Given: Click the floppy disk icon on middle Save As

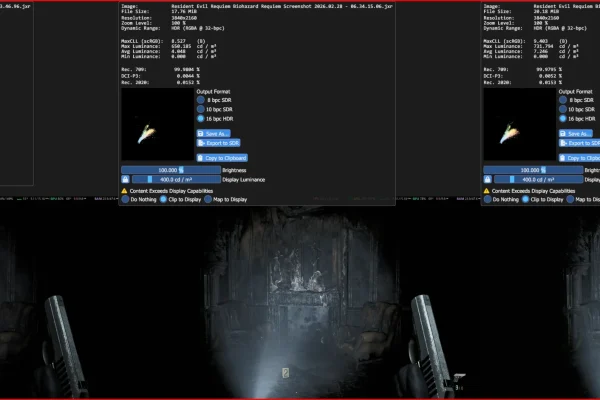Looking at the screenshot, I should 201,134.
